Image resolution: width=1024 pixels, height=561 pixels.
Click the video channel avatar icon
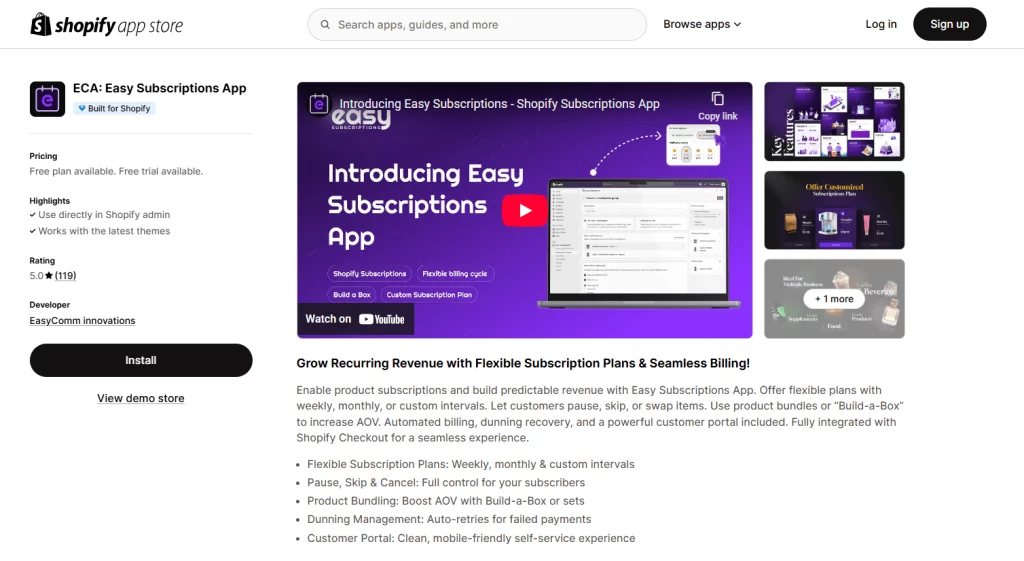coord(319,104)
